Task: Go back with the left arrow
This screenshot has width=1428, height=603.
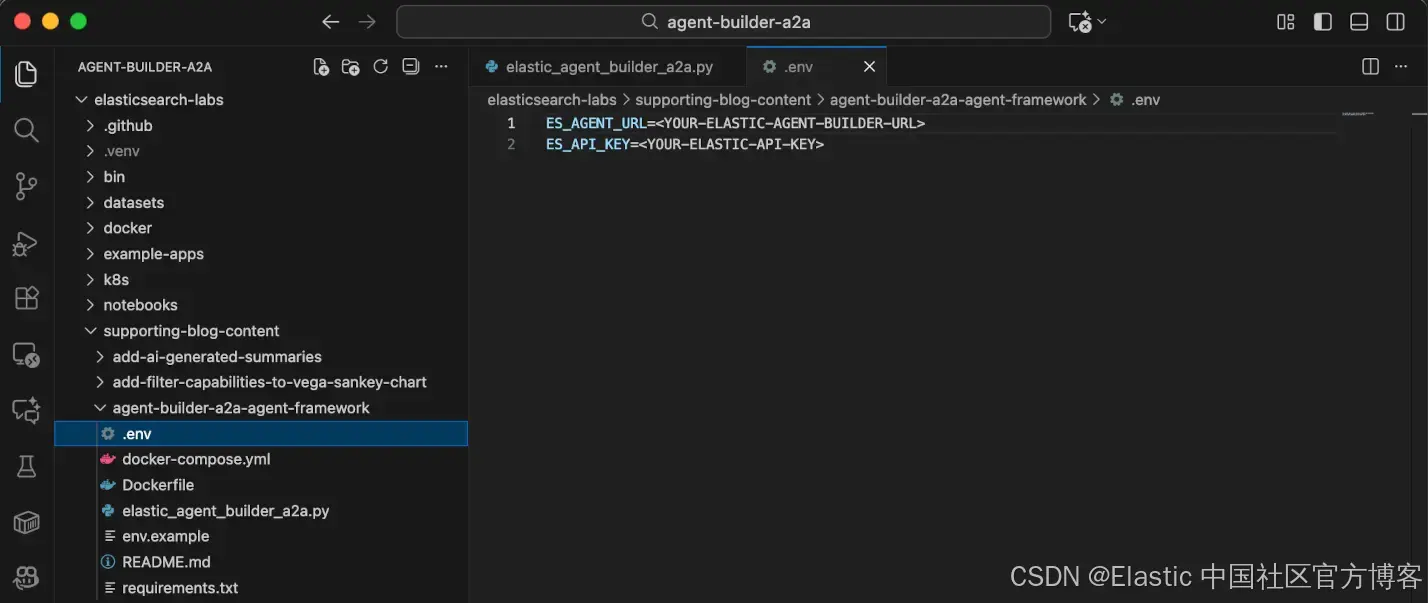Action: click(331, 22)
